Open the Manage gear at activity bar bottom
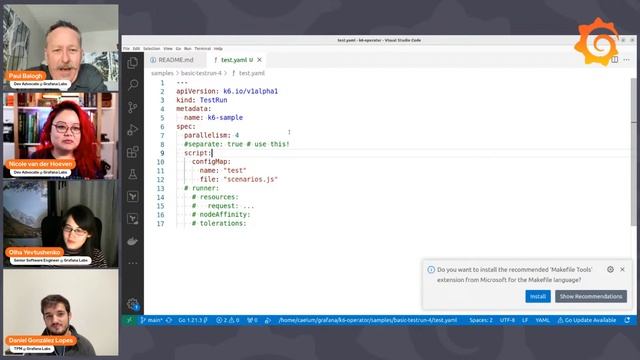Screen dimensions: 640x360 click(x=133, y=304)
